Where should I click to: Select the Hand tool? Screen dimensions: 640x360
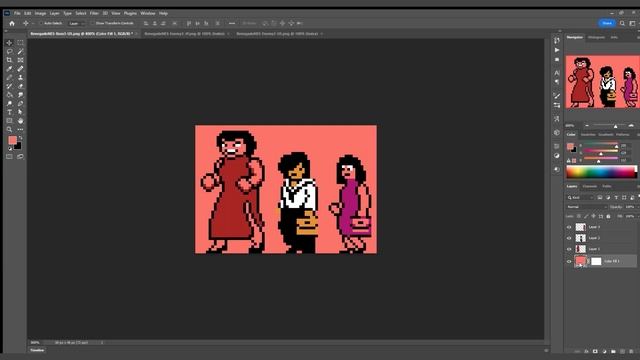point(20,121)
